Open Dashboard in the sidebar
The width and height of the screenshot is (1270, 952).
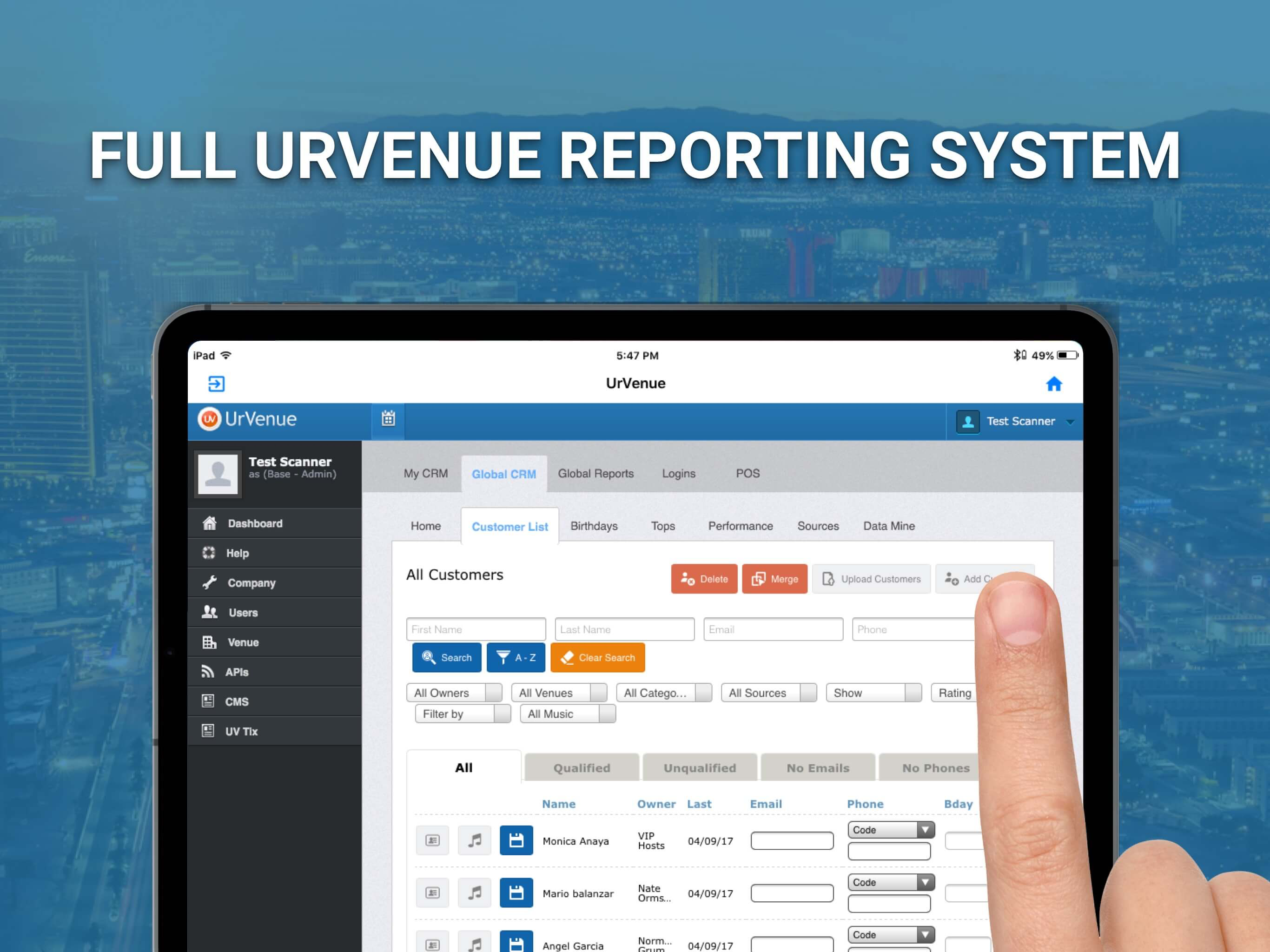tap(255, 523)
